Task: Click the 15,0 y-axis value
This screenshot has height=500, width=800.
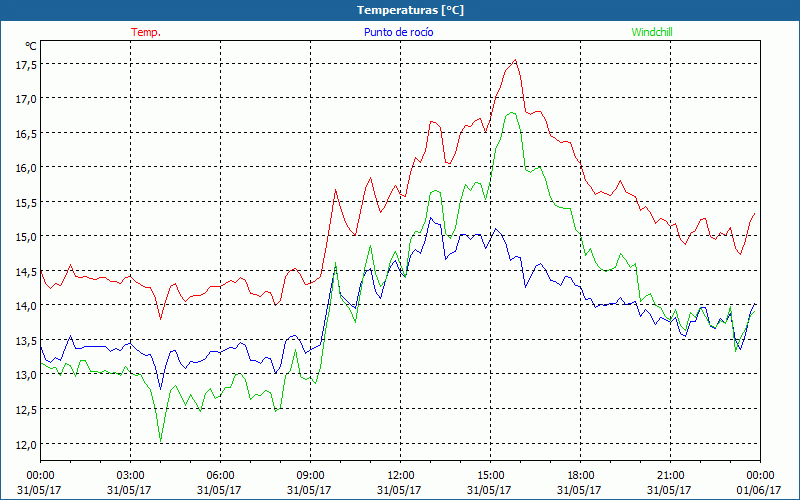Action: [27, 237]
